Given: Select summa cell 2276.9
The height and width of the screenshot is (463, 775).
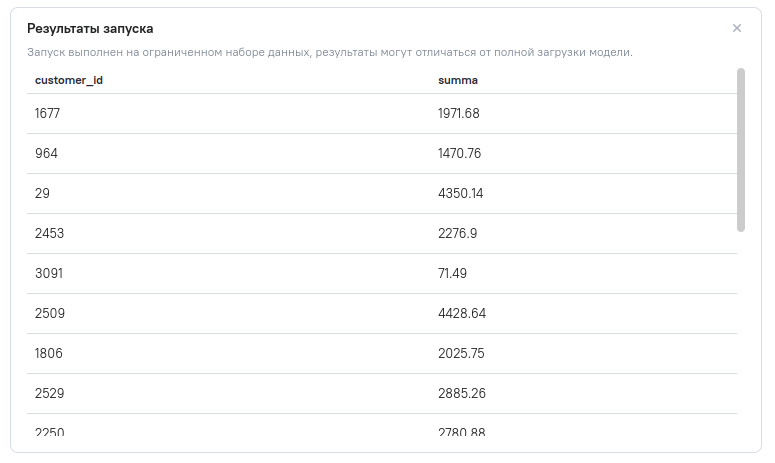Looking at the screenshot, I should (x=458, y=234).
